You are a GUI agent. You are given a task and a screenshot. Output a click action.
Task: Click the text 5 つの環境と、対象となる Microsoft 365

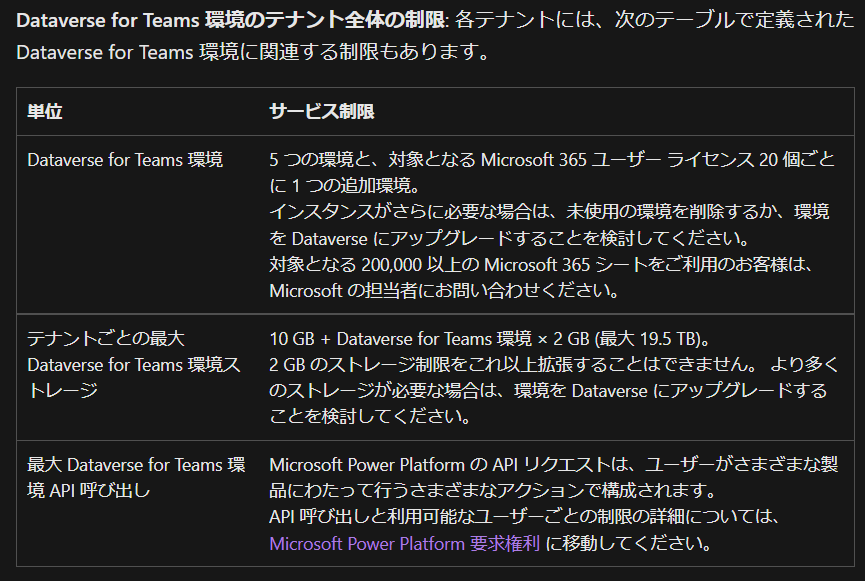point(428,160)
